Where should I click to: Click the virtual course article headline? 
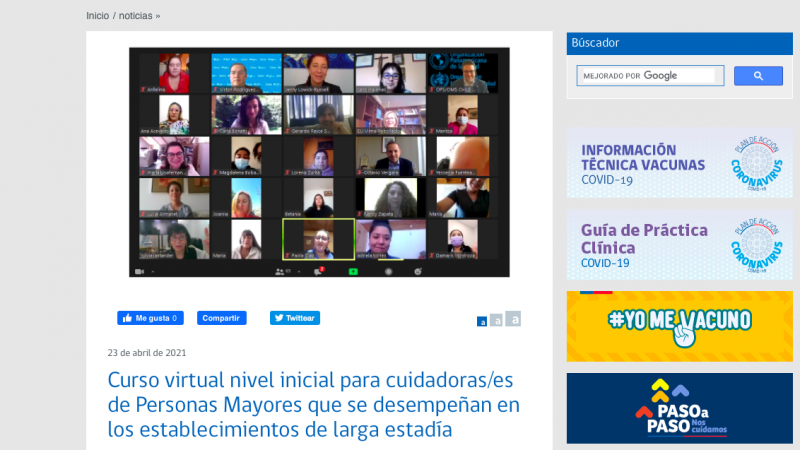pos(314,405)
